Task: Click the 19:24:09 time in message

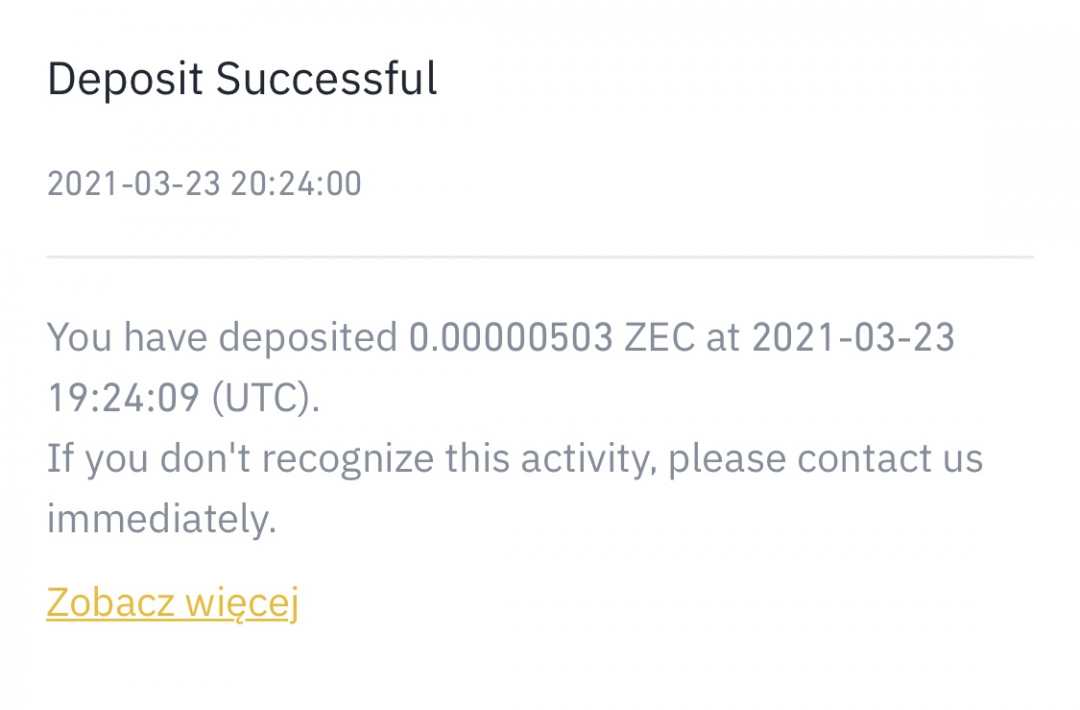Action: pos(124,399)
